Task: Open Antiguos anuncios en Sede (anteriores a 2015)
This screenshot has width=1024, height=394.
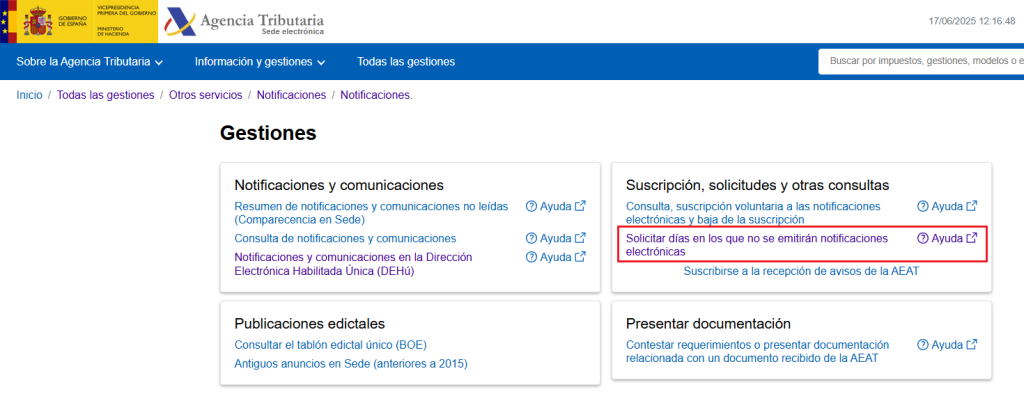Action: click(351, 364)
